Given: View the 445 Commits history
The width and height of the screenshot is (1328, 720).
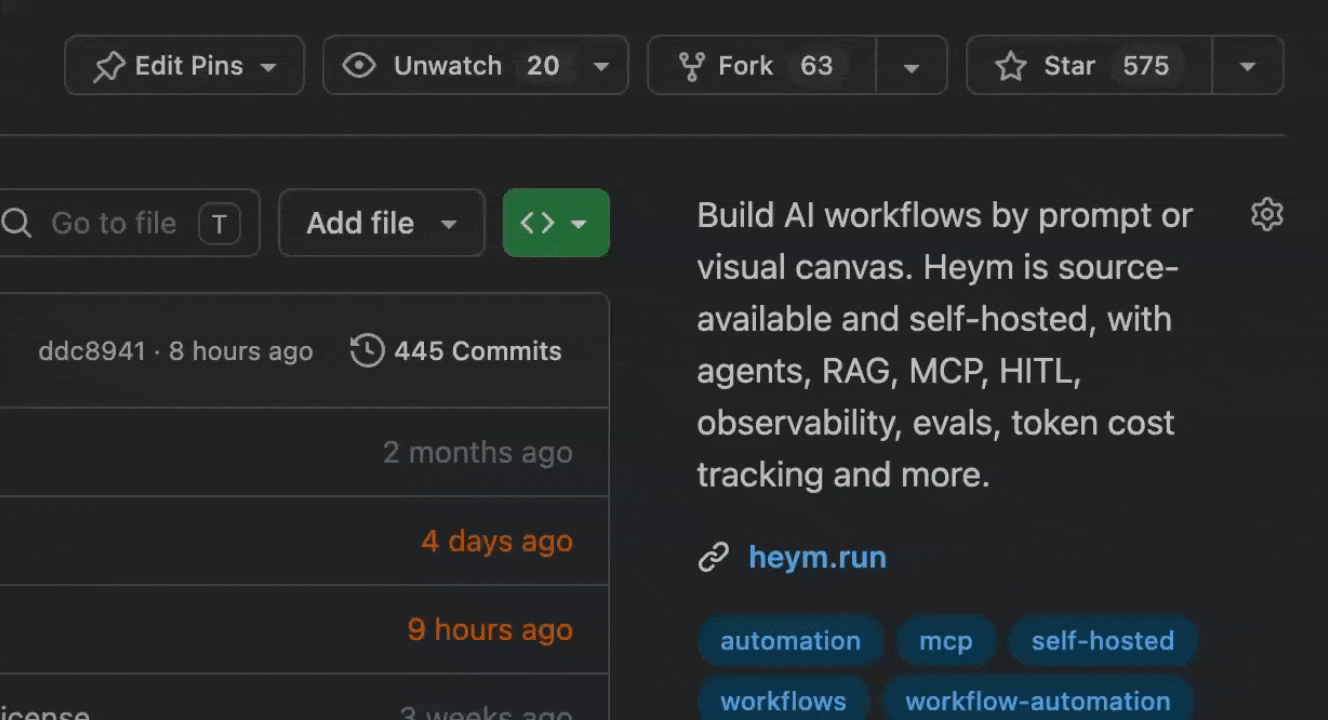Looking at the screenshot, I should (456, 351).
